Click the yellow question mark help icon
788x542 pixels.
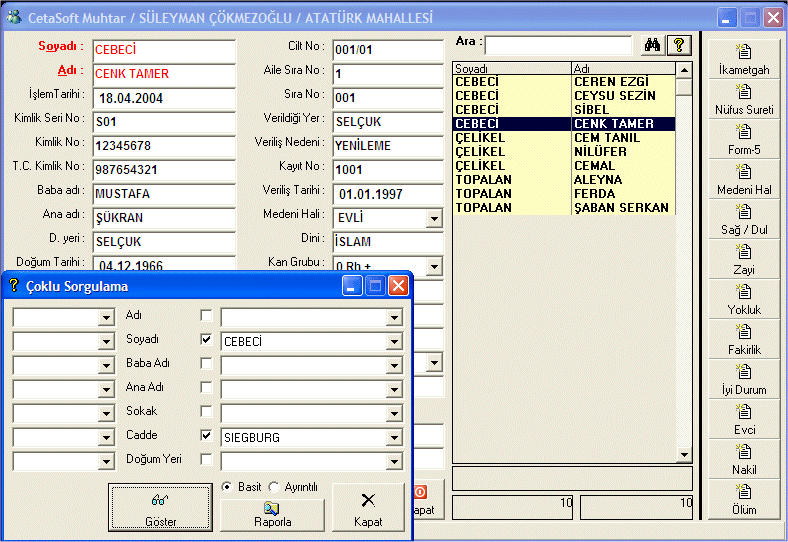[679, 45]
